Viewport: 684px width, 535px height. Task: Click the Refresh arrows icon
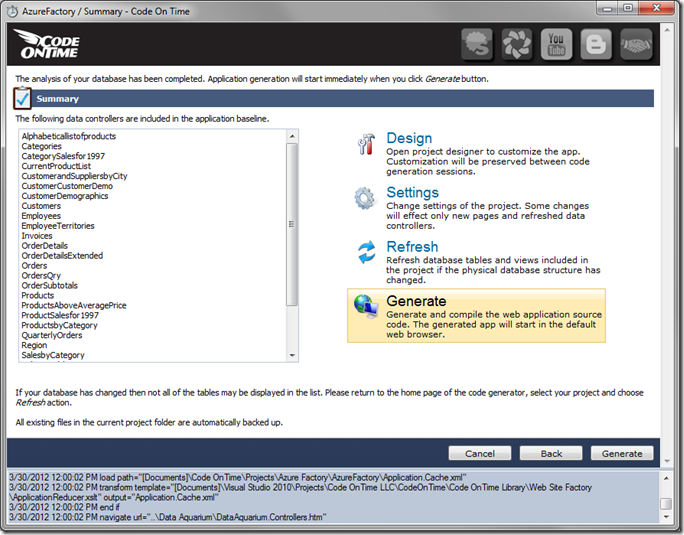tap(366, 252)
